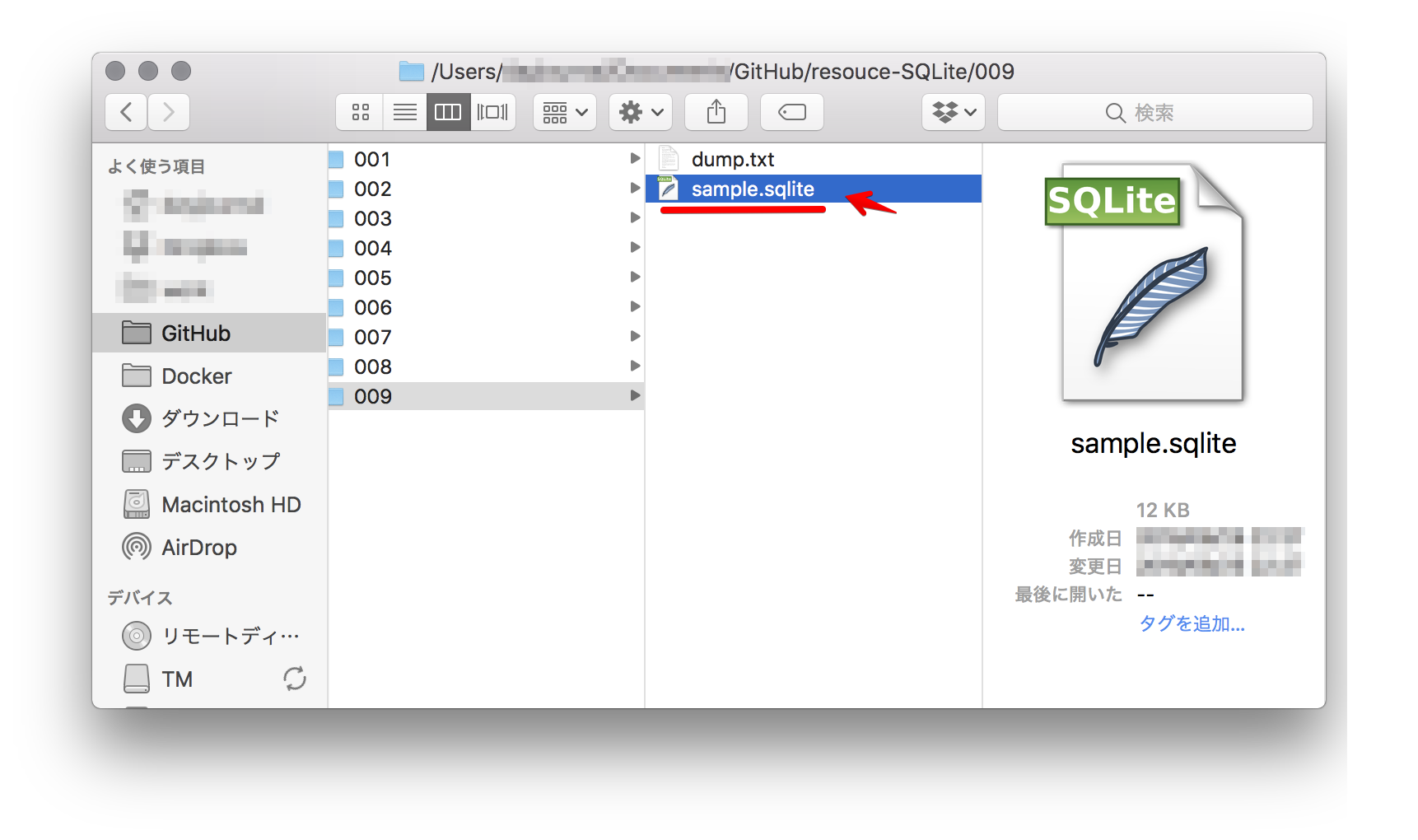
Task: Select folder 007
Action: click(486, 337)
